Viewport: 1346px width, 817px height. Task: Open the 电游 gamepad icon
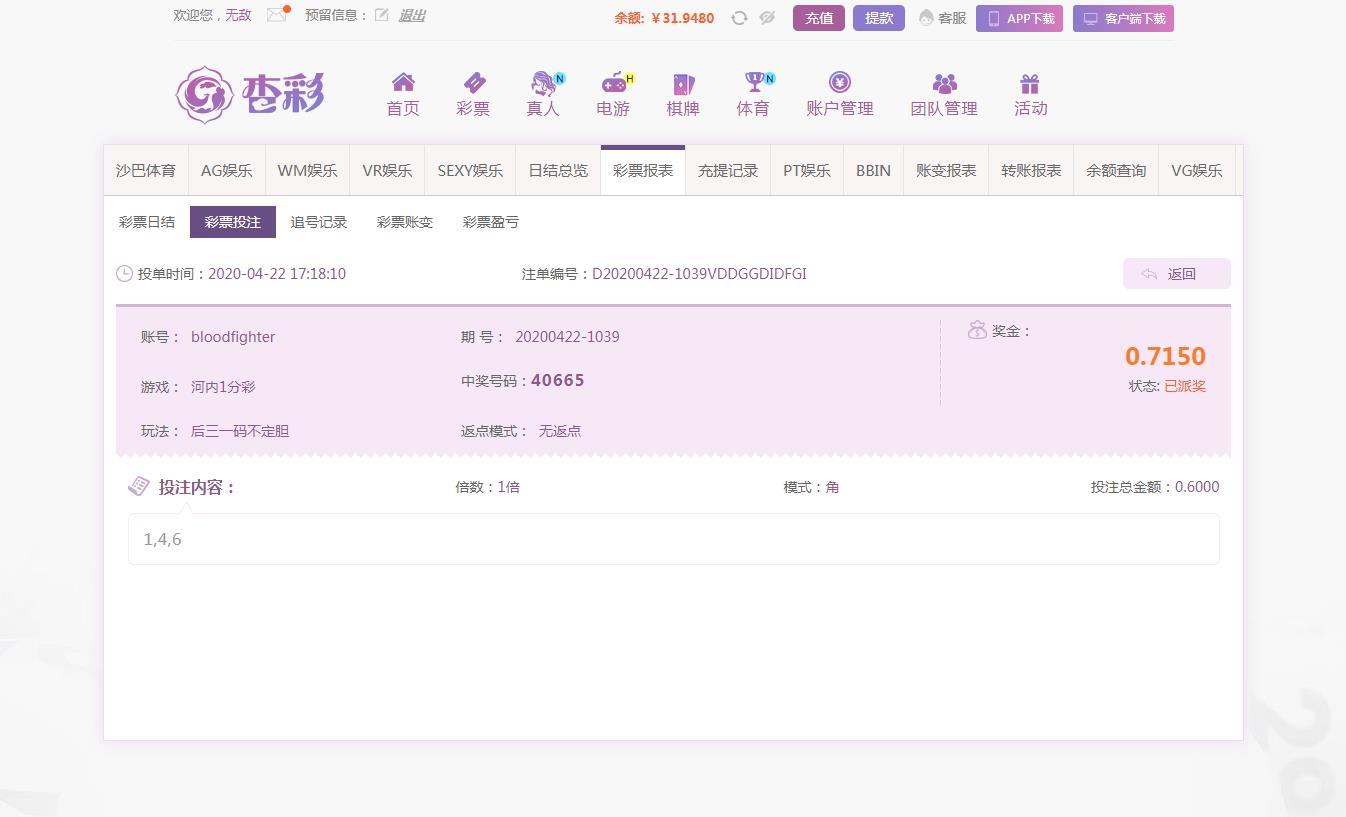tap(613, 83)
